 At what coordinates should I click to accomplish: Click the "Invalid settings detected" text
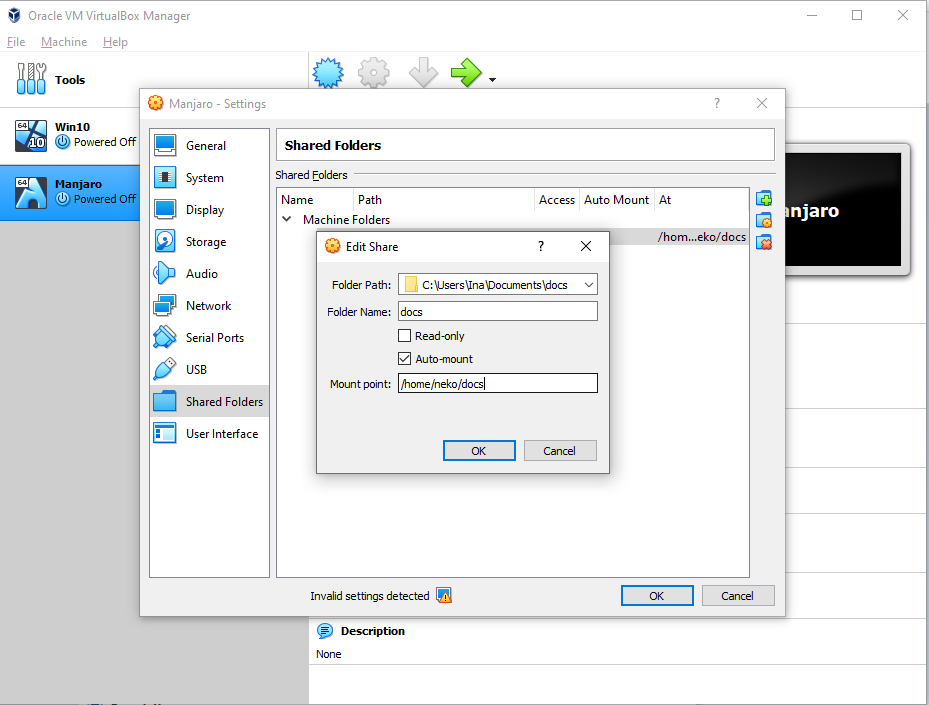370,596
